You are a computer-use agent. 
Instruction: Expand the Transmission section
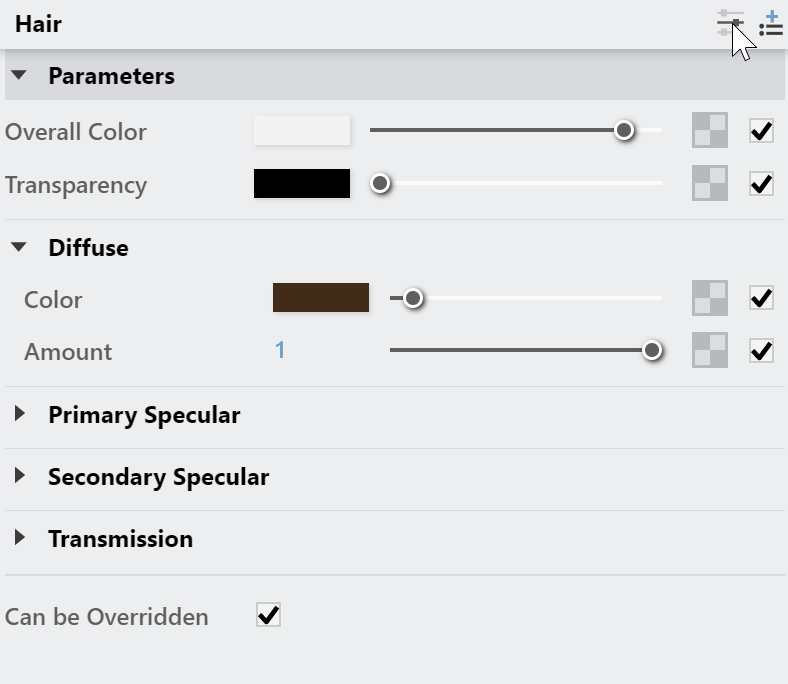[20, 537]
